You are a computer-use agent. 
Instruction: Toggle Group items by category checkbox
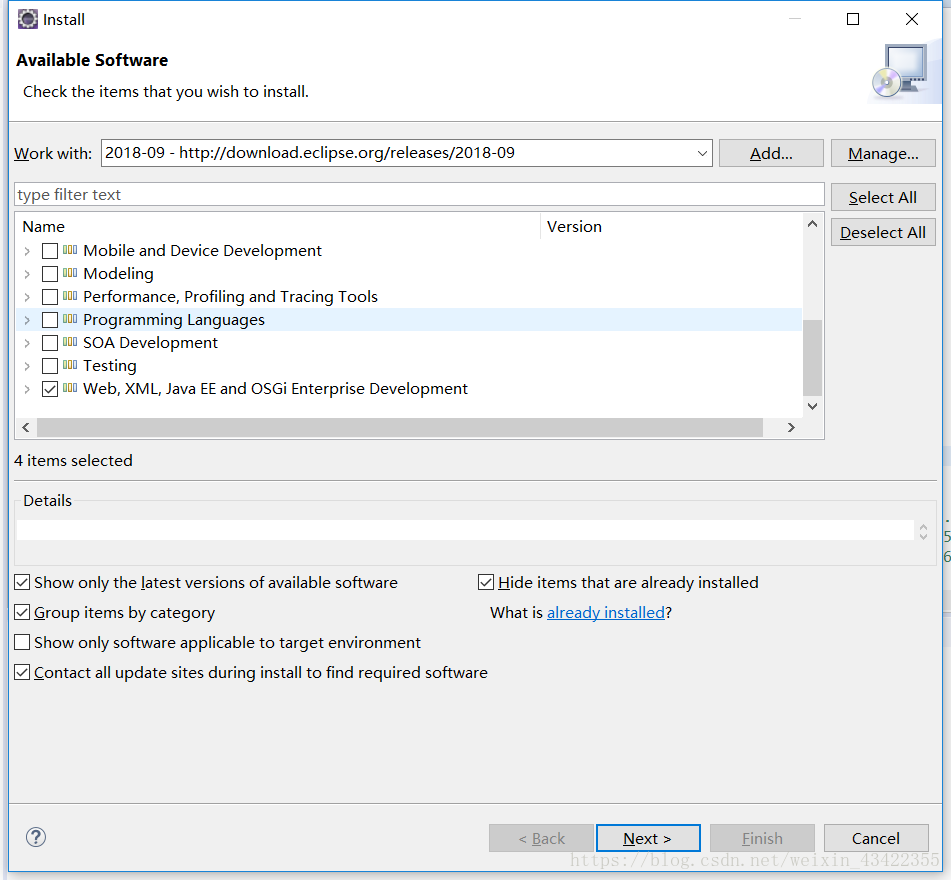[22, 612]
